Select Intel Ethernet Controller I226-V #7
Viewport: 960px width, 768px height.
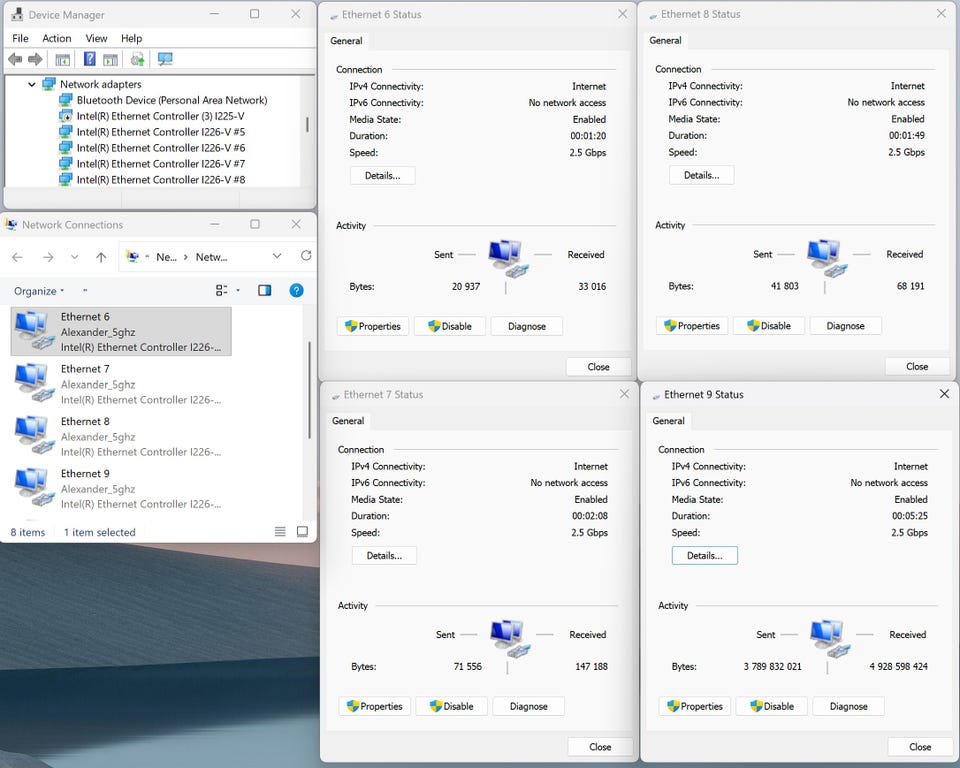click(x=160, y=164)
